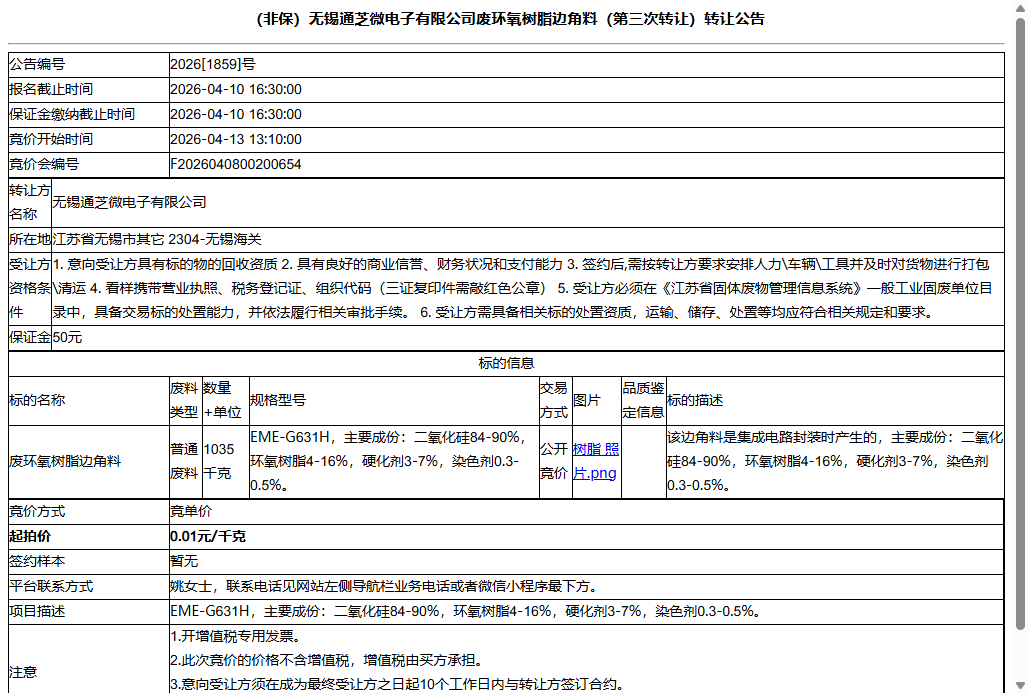This screenshot has height=693, width=1028.
Task: Click the 姚女士 contact information text
Action: tap(384, 586)
